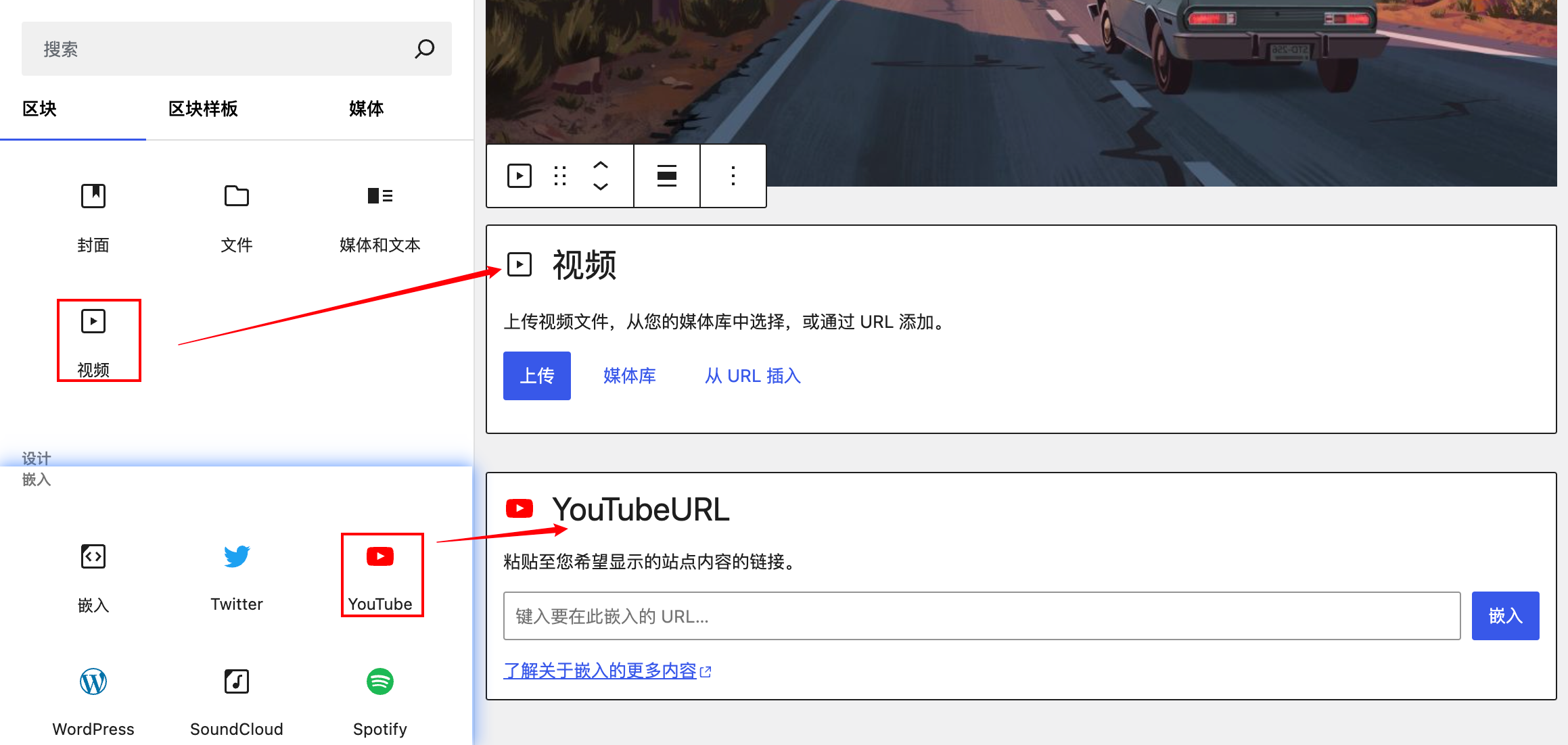The height and width of the screenshot is (745, 1568).
Task: Click the YouTubeURL placeholder heading
Action: tap(641, 509)
